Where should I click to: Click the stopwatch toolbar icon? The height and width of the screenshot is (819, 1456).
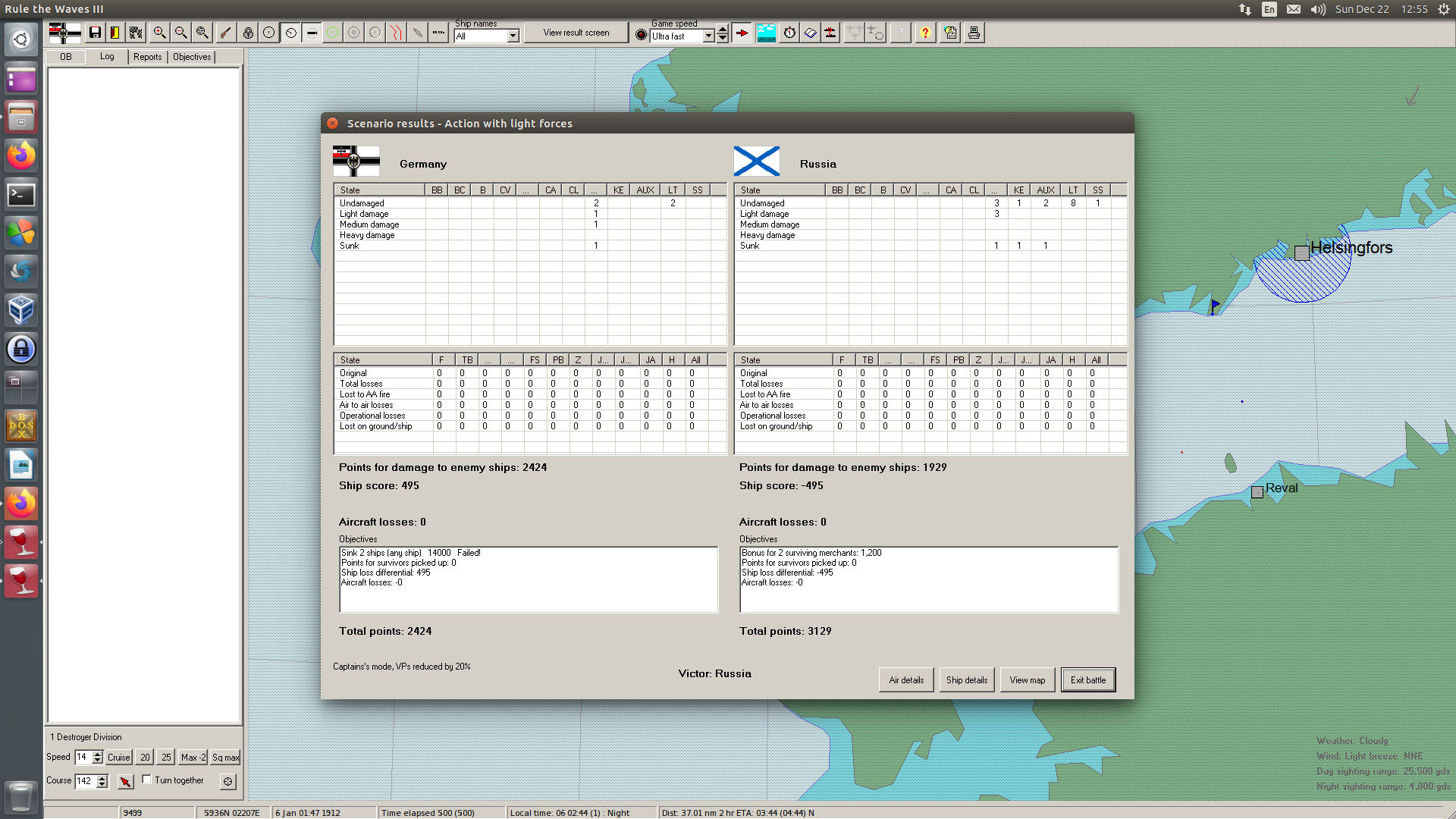point(790,33)
